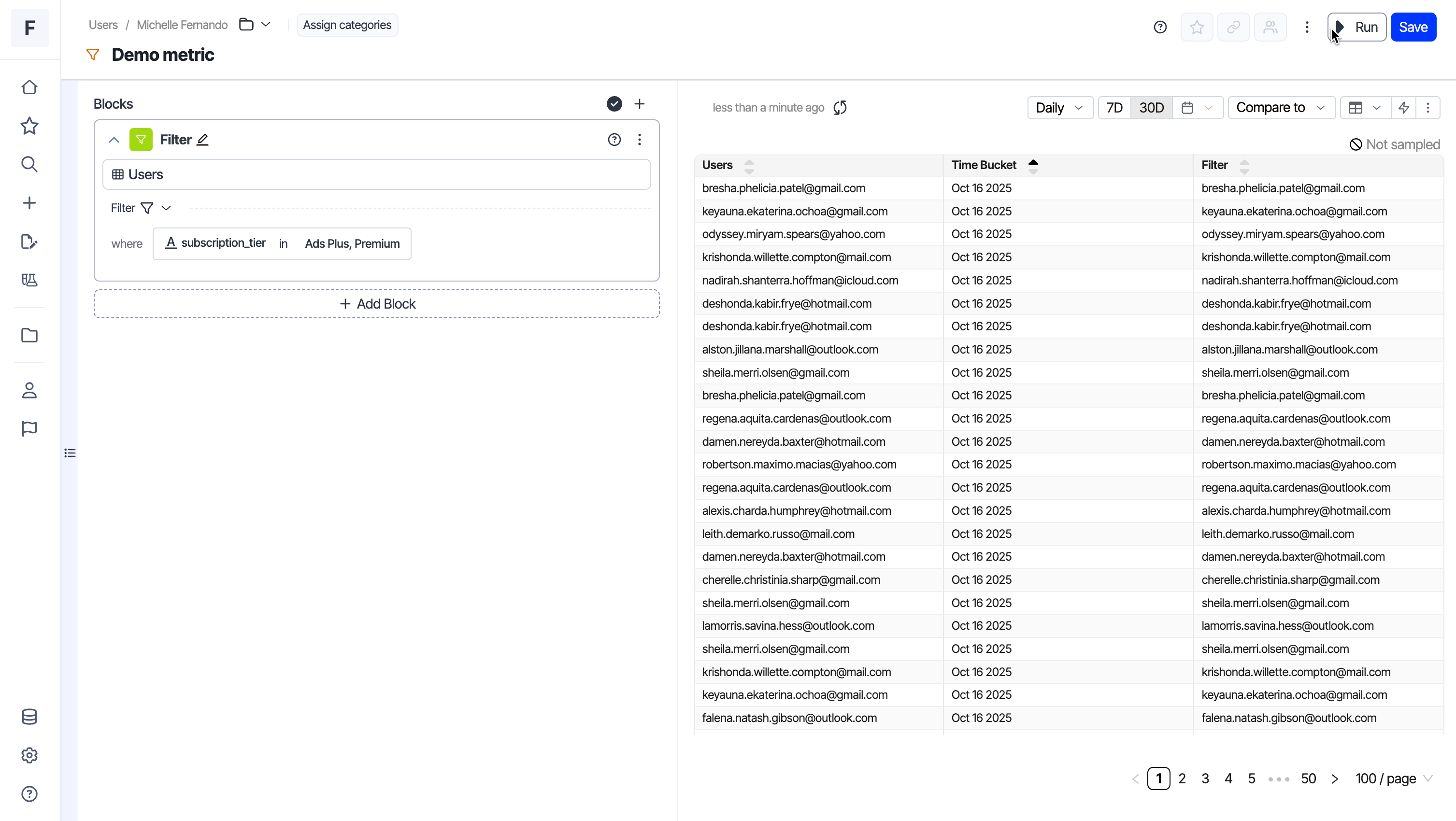Collapse the Filter block chevron
Image resolution: width=1456 pixels, height=821 pixels.
(114, 140)
